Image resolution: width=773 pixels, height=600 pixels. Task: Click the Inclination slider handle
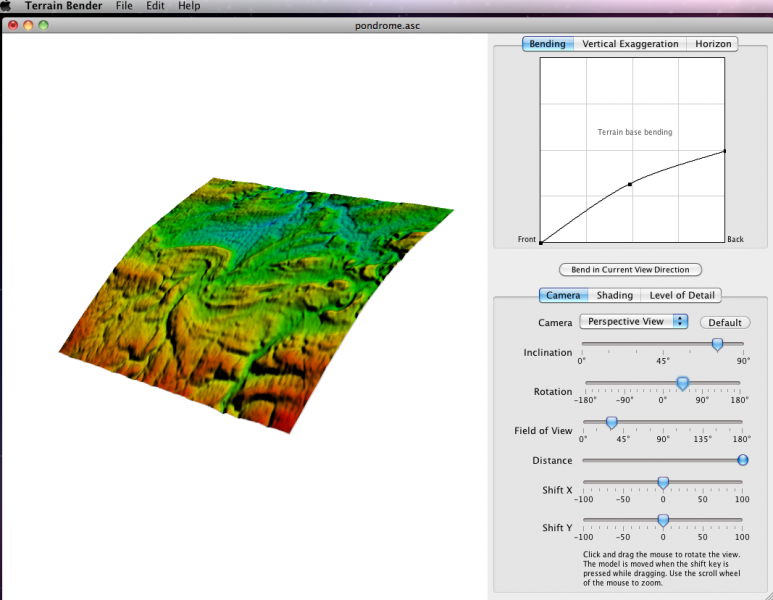[x=717, y=344]
